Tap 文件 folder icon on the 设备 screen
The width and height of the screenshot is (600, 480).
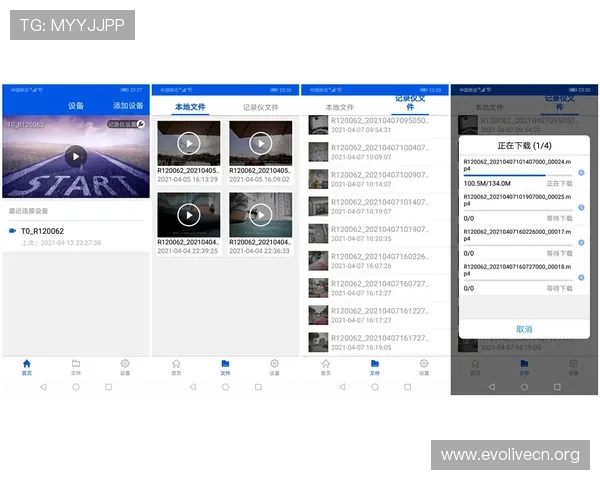coord(76,367)
